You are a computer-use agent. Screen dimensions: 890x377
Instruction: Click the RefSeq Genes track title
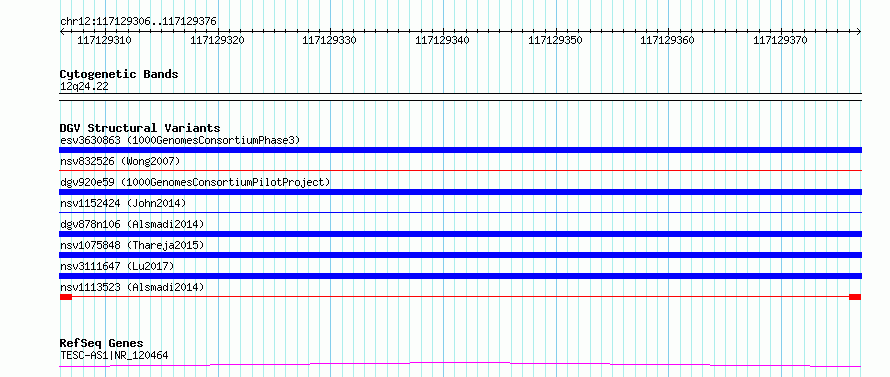(101, 344)
